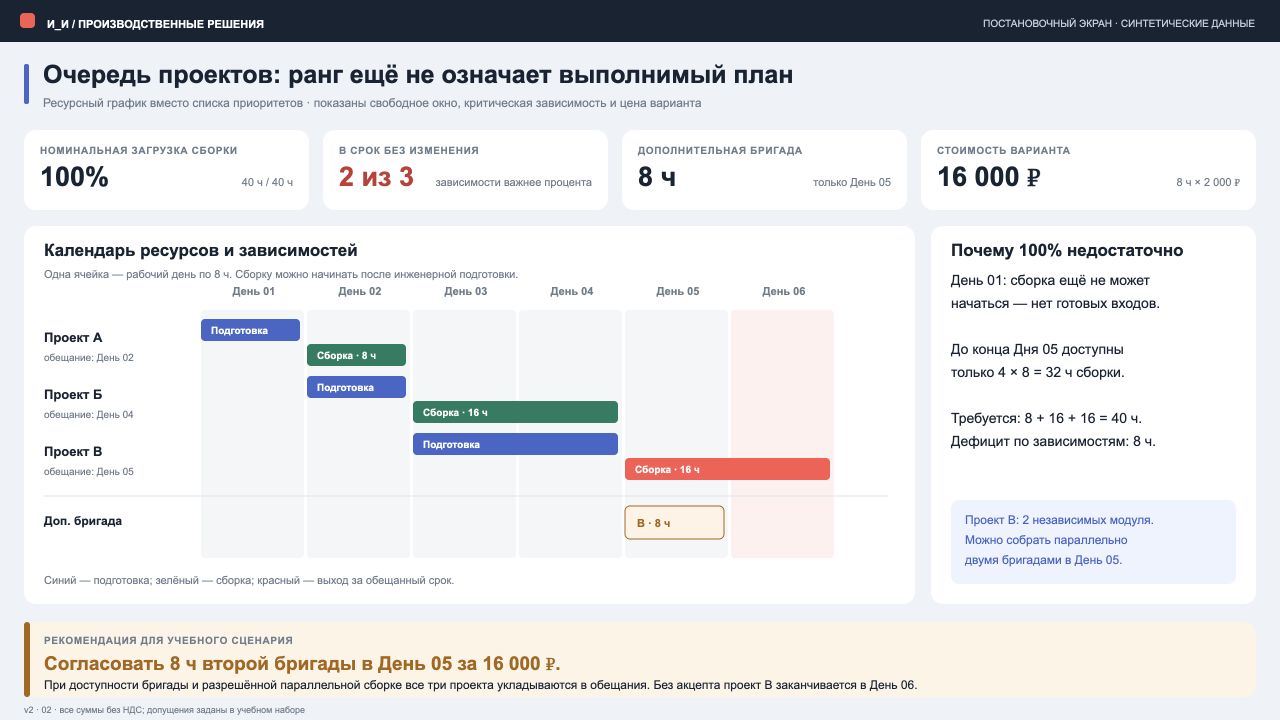Select the Подготовка bar in День 01

250,330
